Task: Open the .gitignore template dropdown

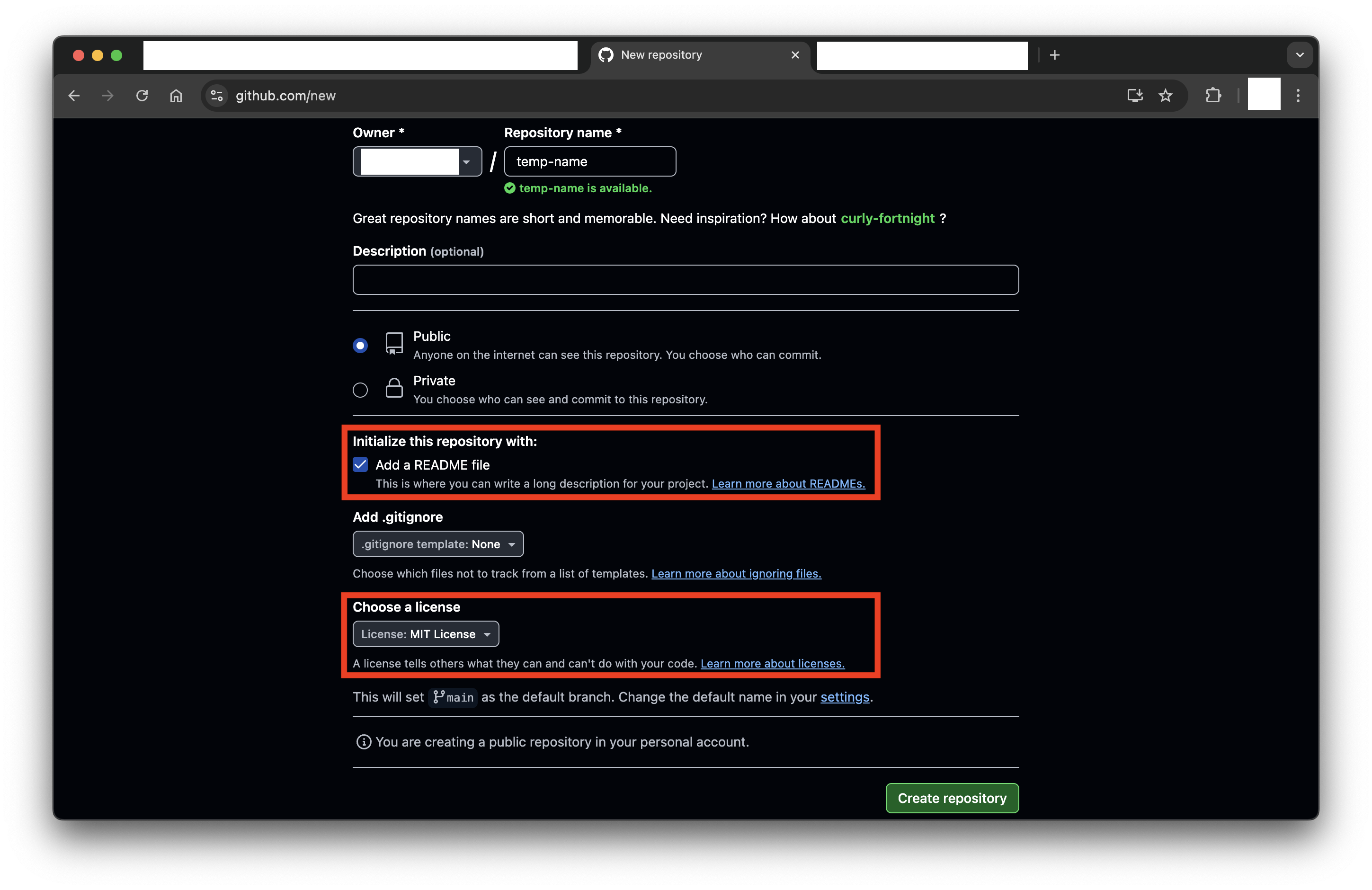Action: (438, 544)
